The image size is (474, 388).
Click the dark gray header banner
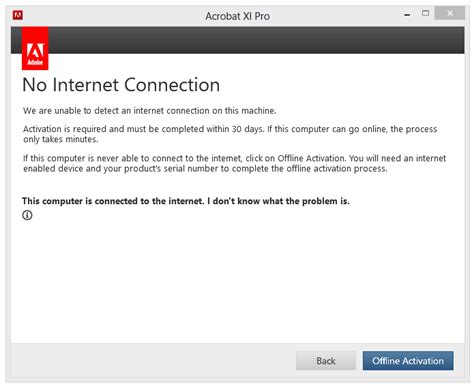[x=256, y=40]
